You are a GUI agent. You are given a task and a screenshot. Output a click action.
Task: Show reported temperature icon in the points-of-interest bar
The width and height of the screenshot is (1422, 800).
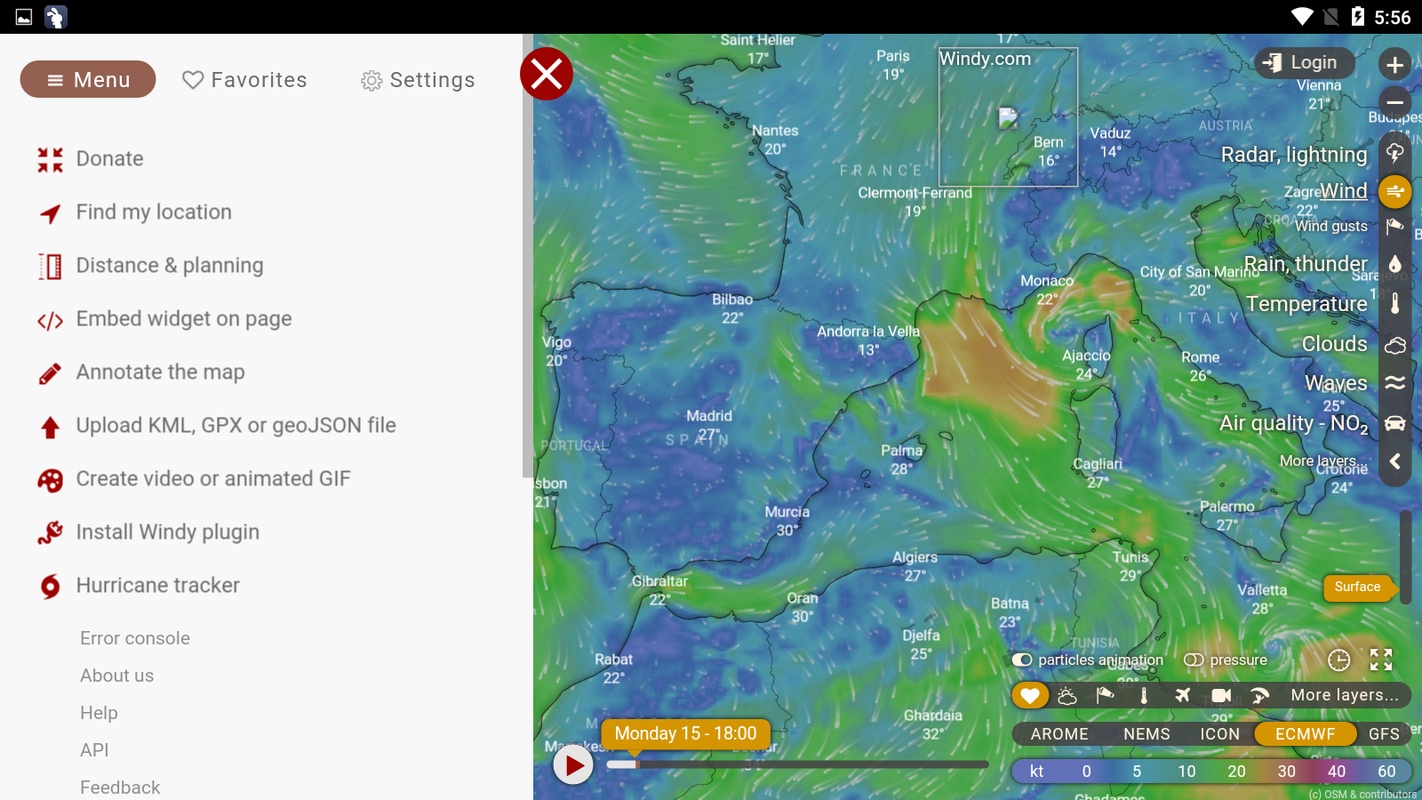click(x=1144, y=695)
